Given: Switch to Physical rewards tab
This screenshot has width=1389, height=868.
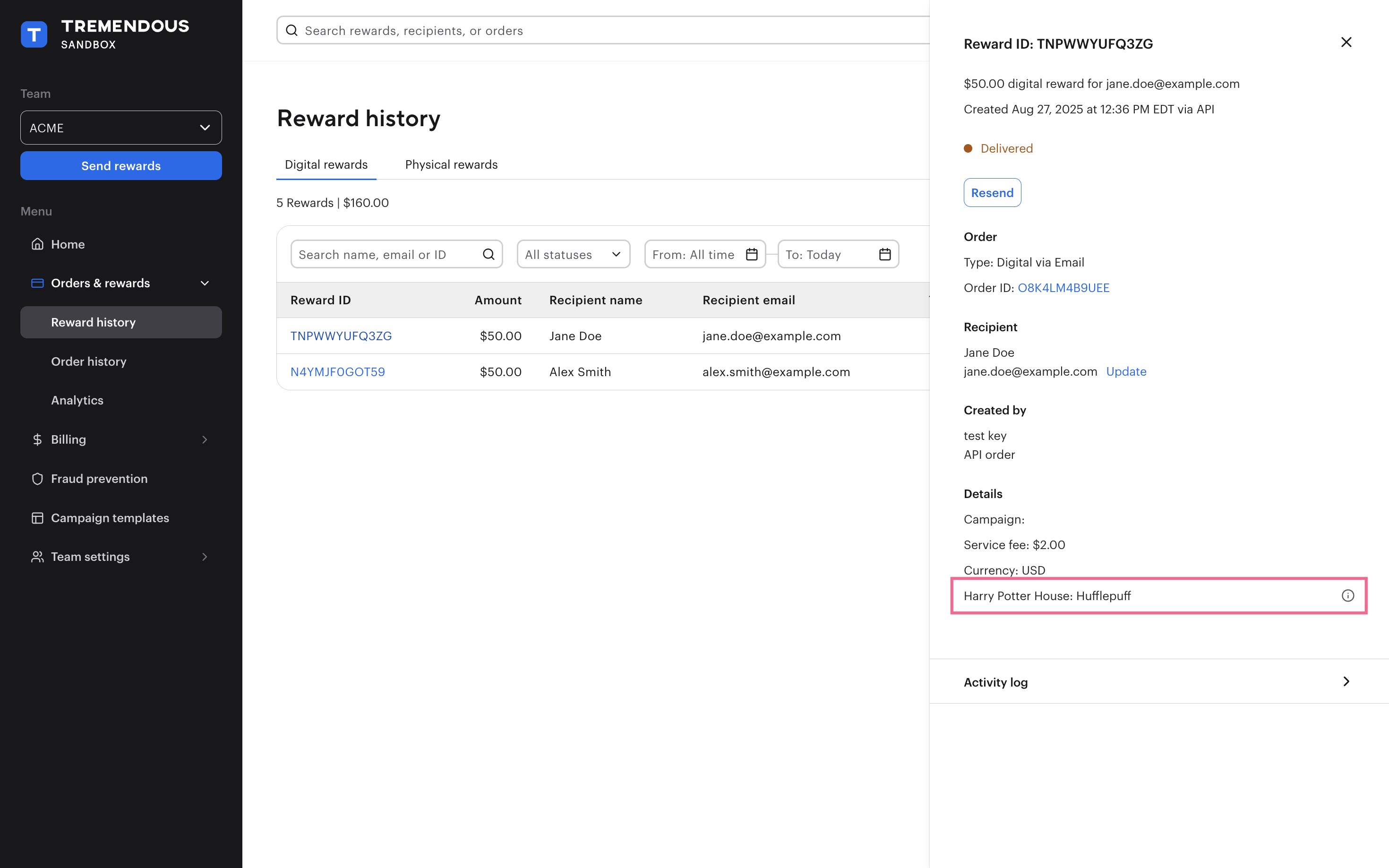Looking at the screenshot, I should (x=451, y=165).
